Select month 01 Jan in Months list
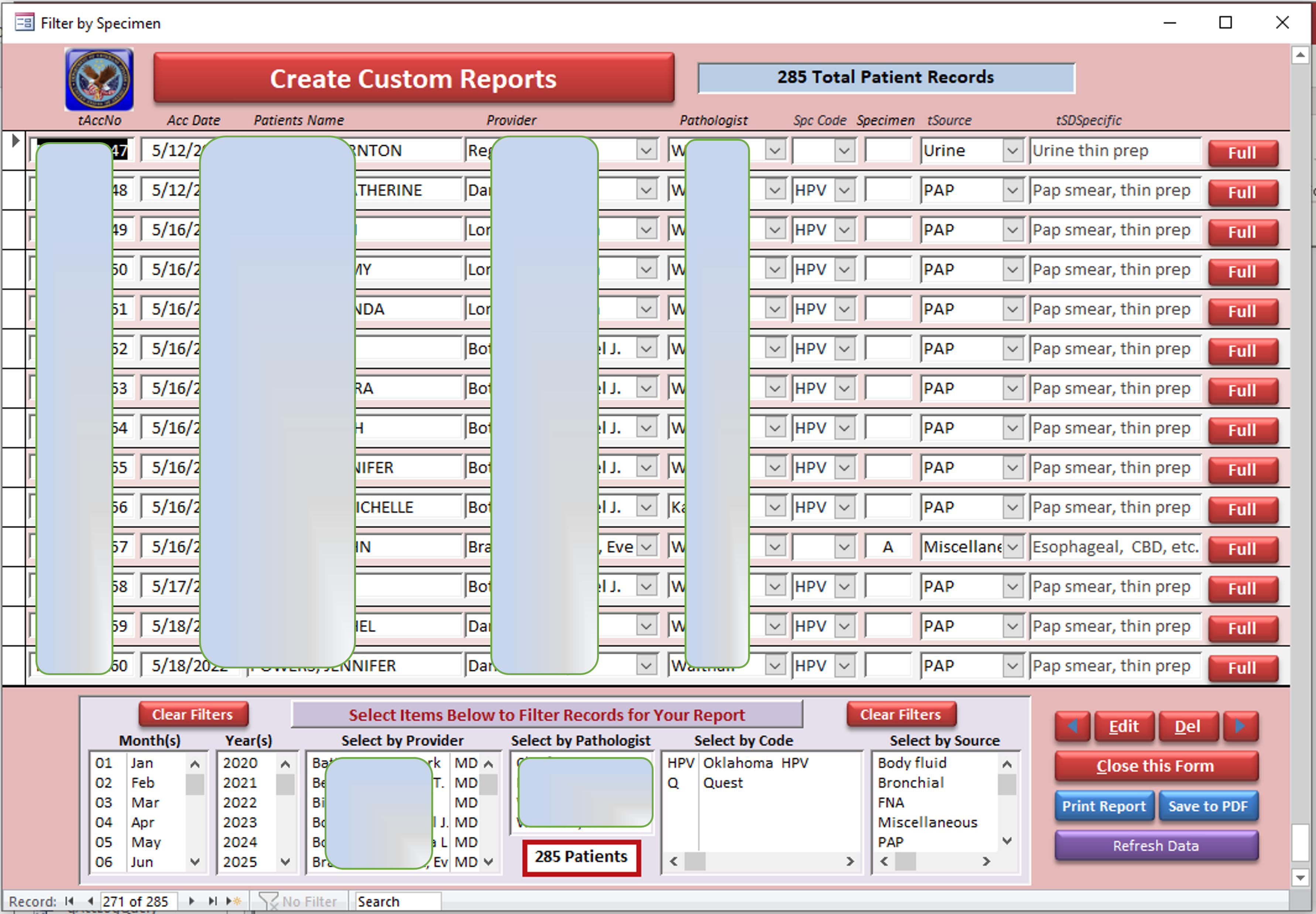The width and height of the screenshot is (1316, 914). pyautogui.click(x=137, y=763)
